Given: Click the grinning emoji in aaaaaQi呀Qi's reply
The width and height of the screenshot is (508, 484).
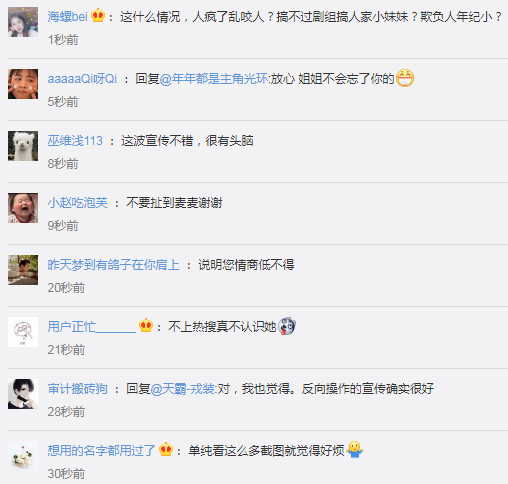Looking at the screenshot, I should point(405,78).
